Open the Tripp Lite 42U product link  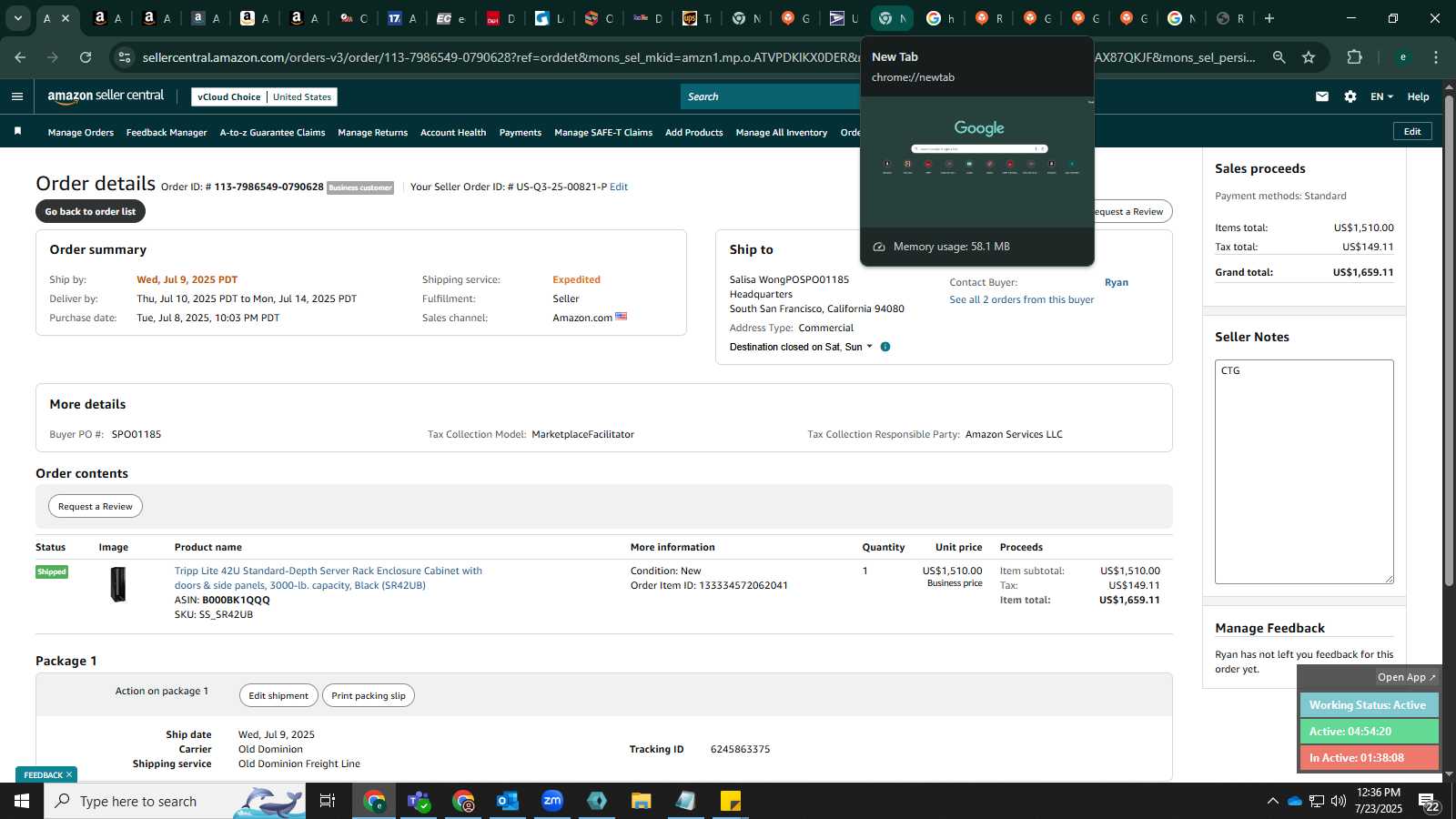click(x=329, y=578)
